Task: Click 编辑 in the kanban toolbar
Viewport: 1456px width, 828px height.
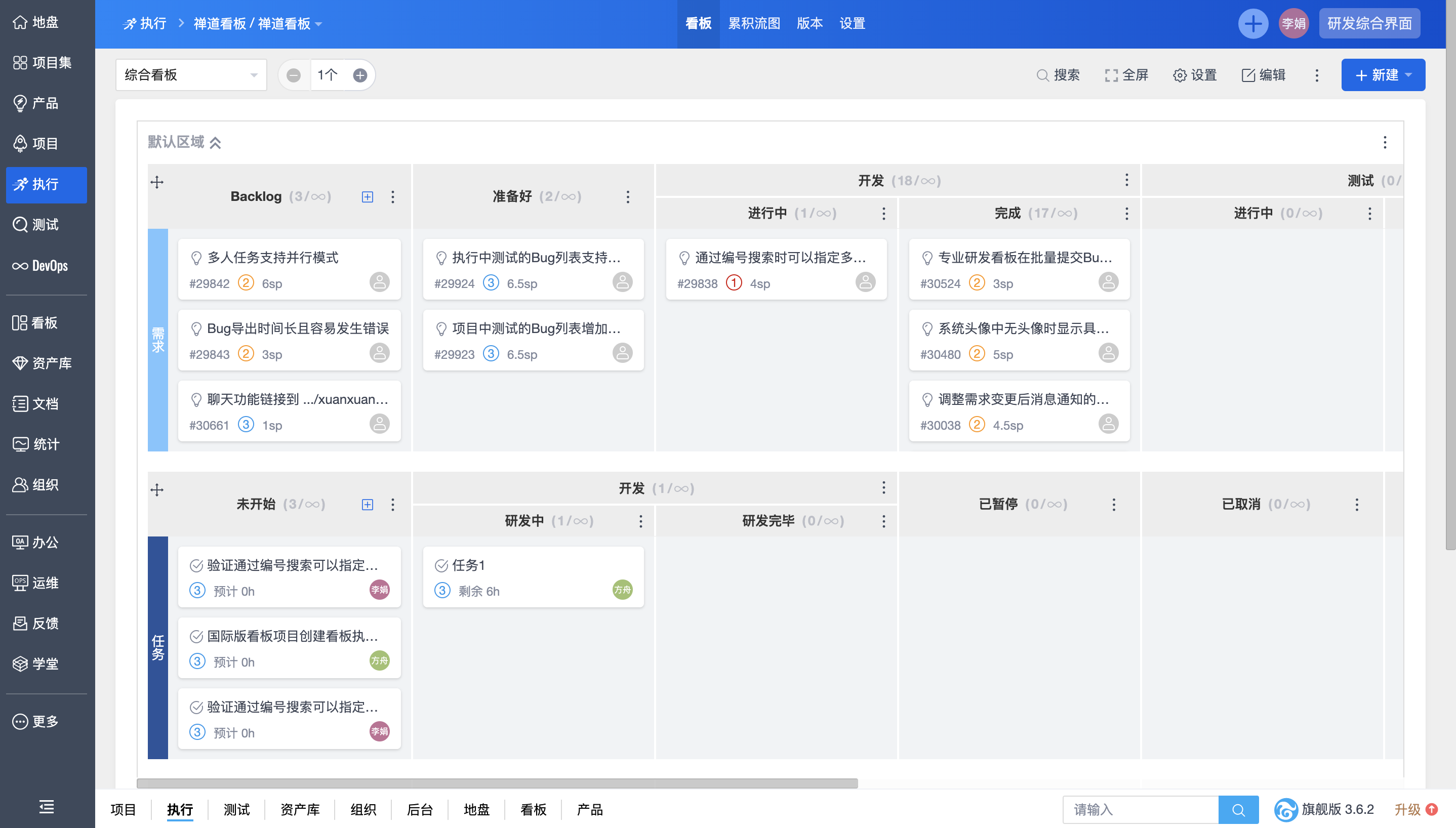Action: (x=1263, y=75)
